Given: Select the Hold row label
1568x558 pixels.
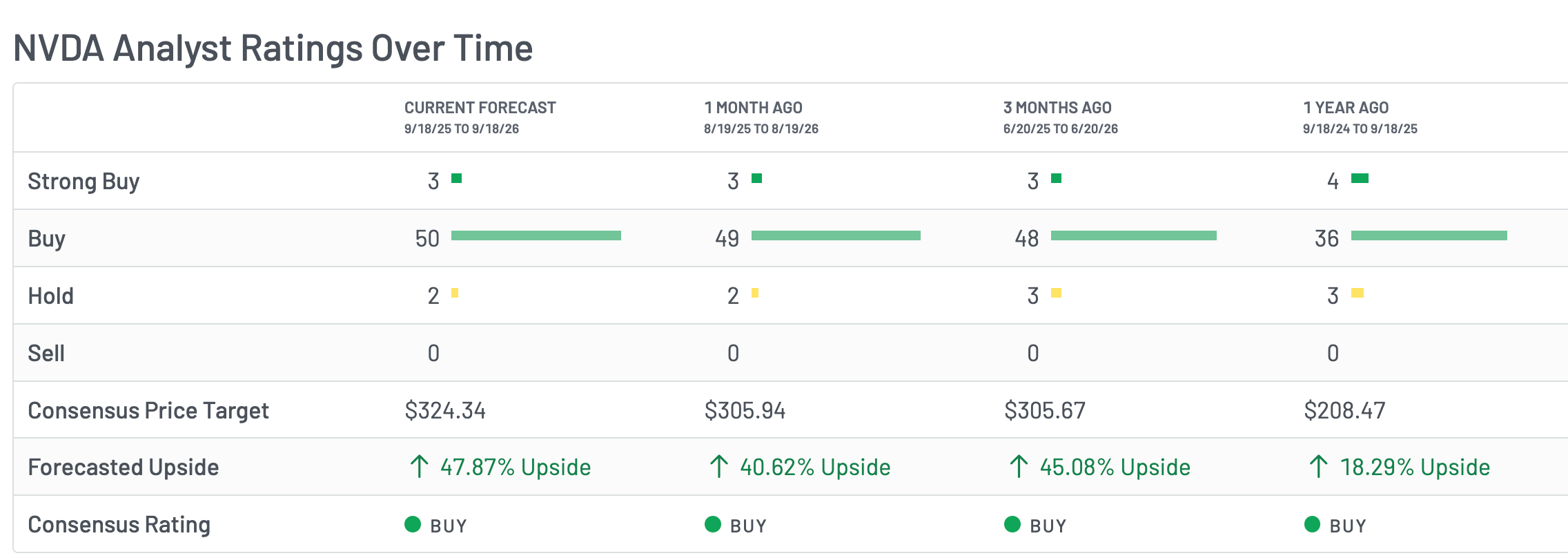Looking at the screenshot, I should [50, 296].
